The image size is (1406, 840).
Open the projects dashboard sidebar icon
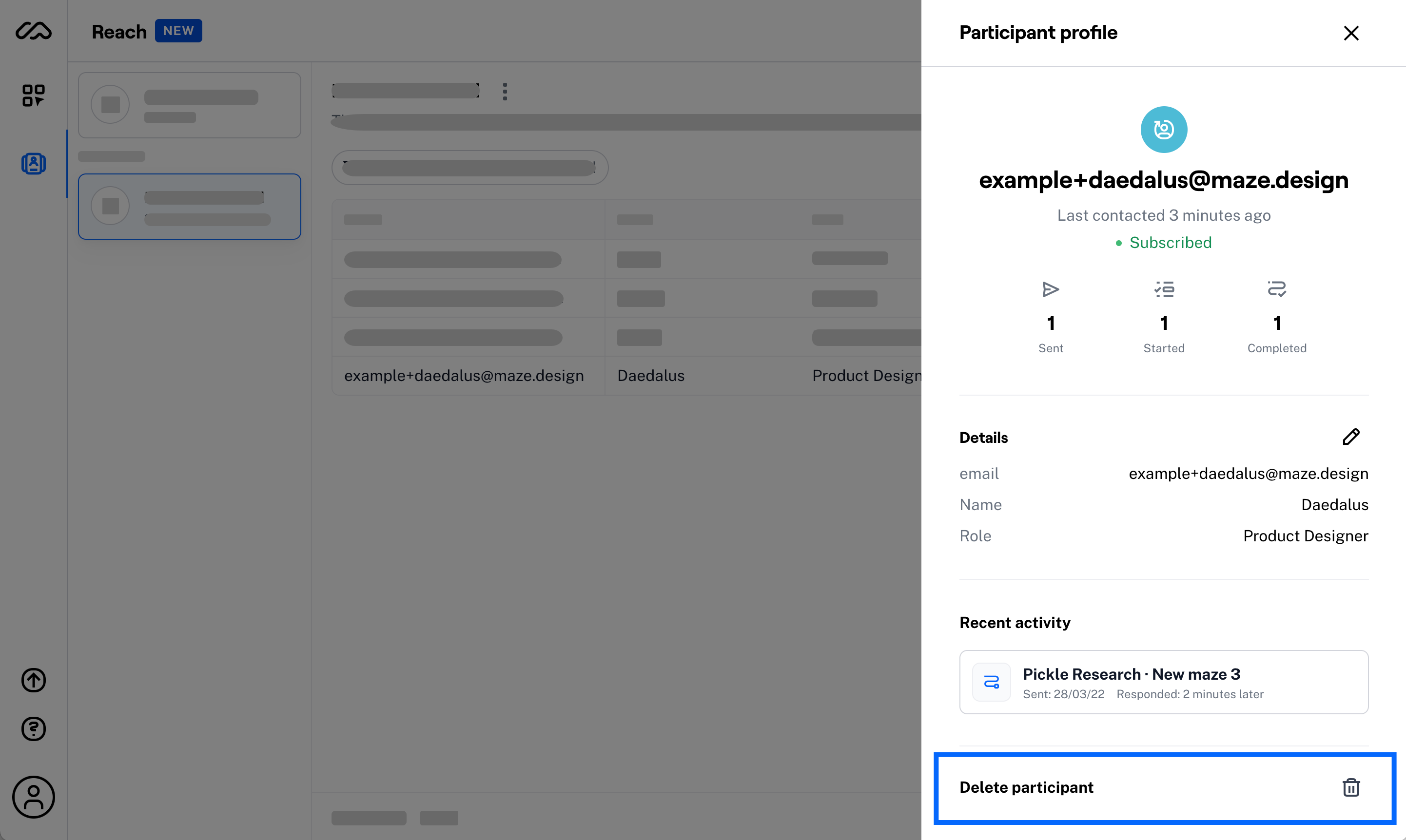[34, 95]
